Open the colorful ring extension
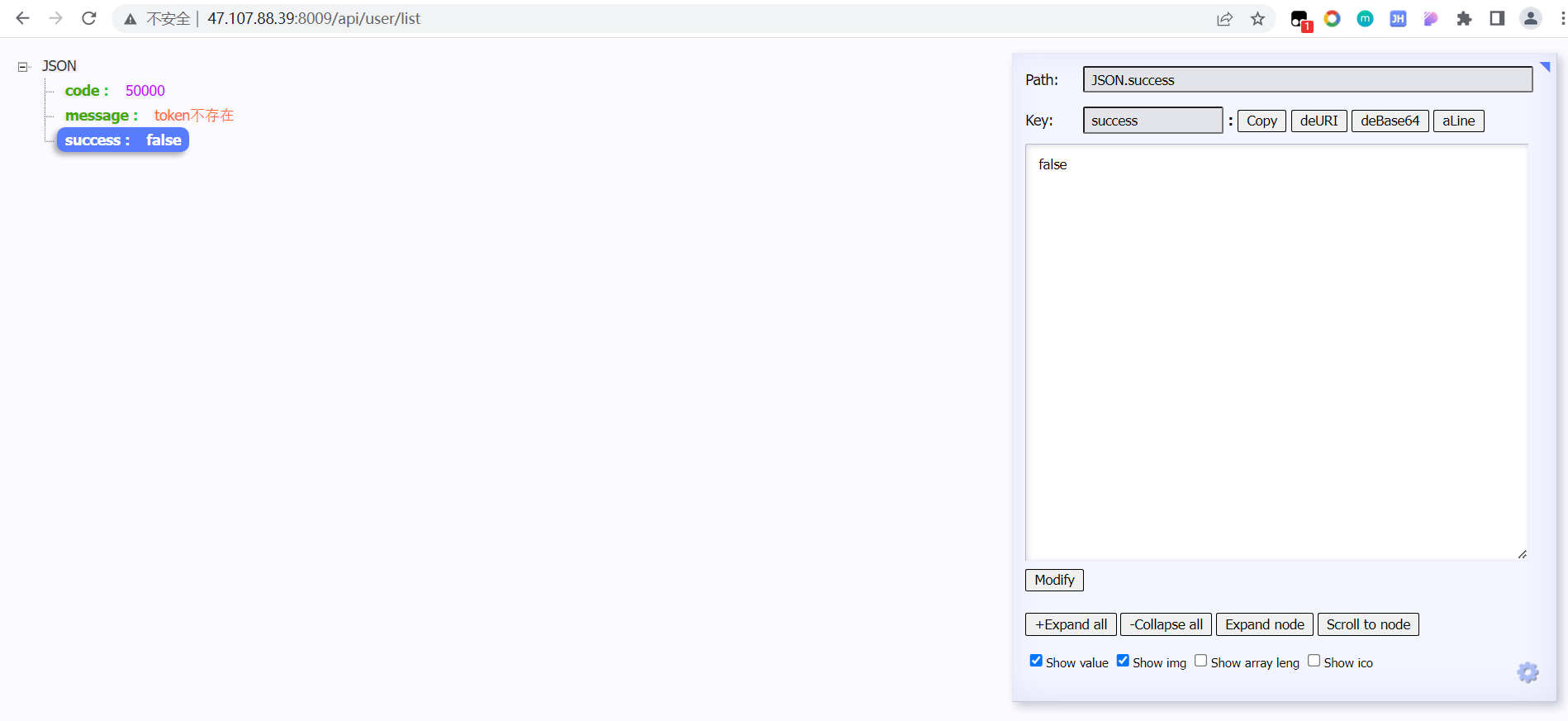This screenshot has width=1568, height=721. coord(1332,18)
